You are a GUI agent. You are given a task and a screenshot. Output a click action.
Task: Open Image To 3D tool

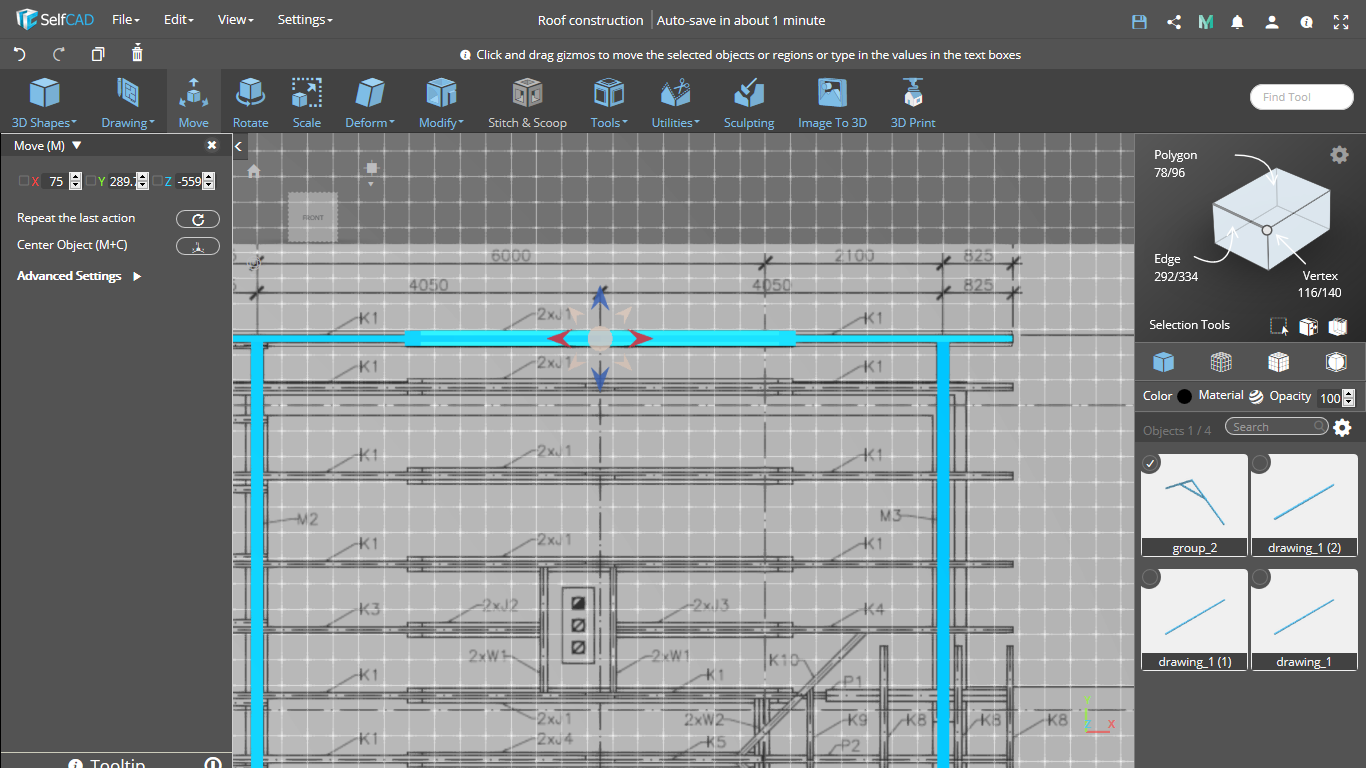click(x=832, y=103)
